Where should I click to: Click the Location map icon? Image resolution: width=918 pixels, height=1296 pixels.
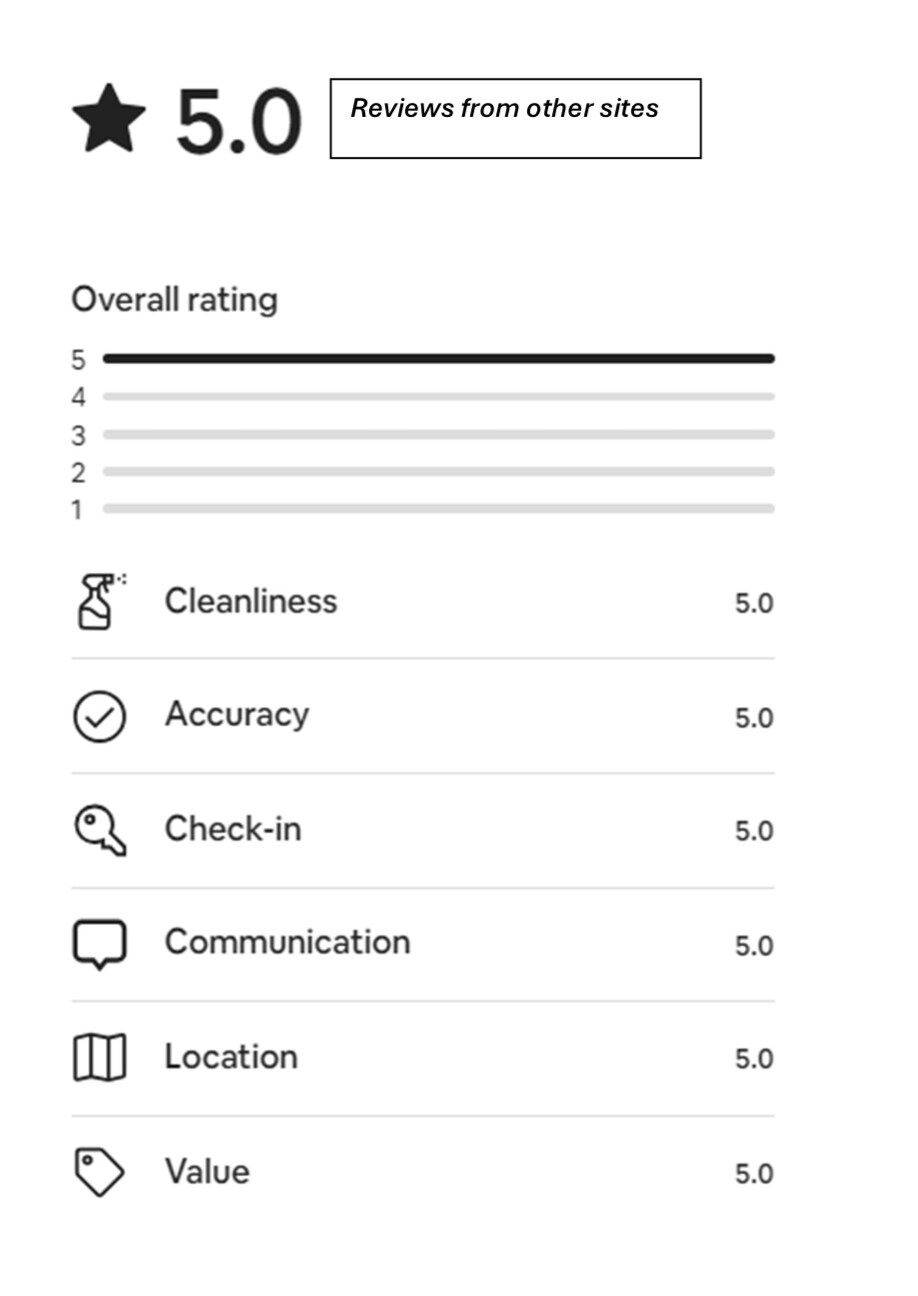coord(100,1058)
